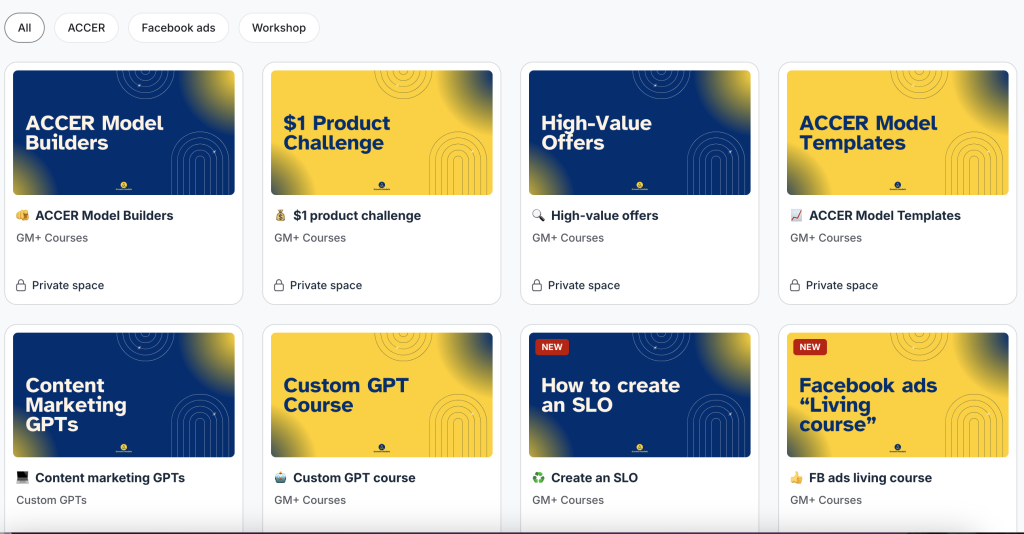Click the NEW badge on How to create an SLO
The image size is (1024, 534).
tap(552, 347)
